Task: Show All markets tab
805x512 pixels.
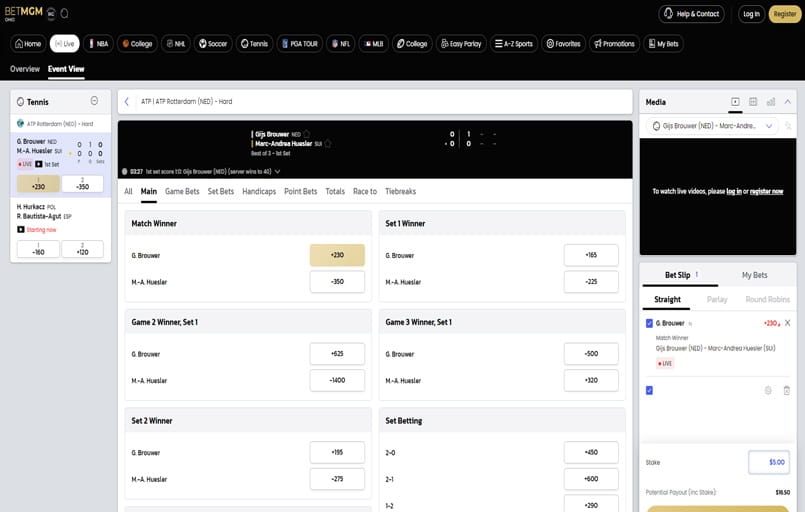Action: point(128,191)
